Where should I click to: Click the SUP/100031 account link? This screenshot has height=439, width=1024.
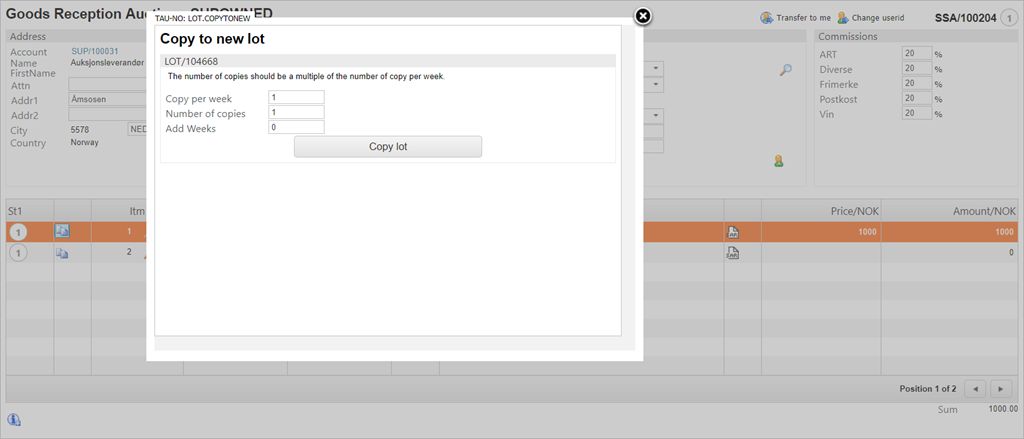(95, 51)
